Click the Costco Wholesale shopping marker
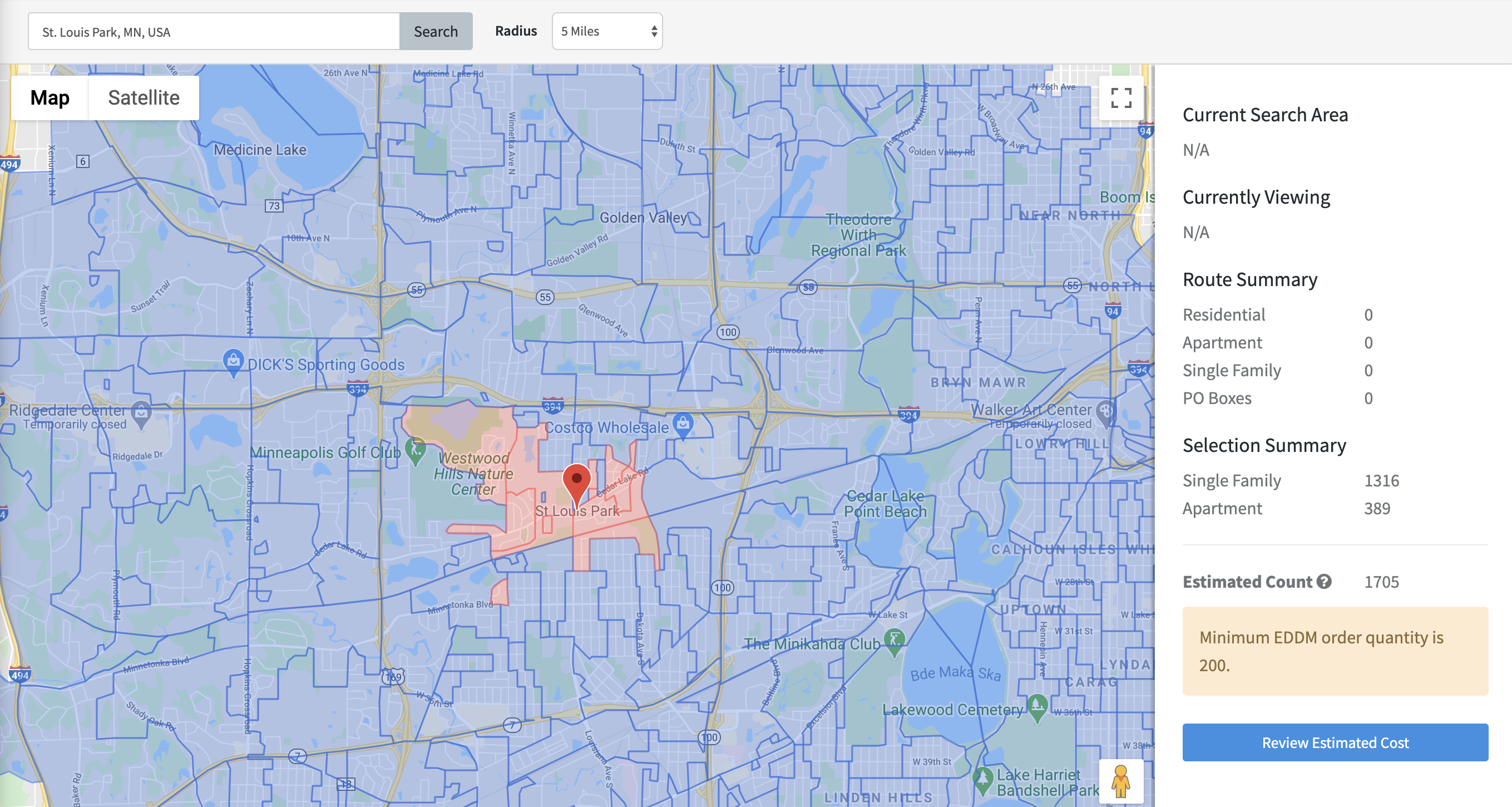1512x807 pixels. point(683,424)
